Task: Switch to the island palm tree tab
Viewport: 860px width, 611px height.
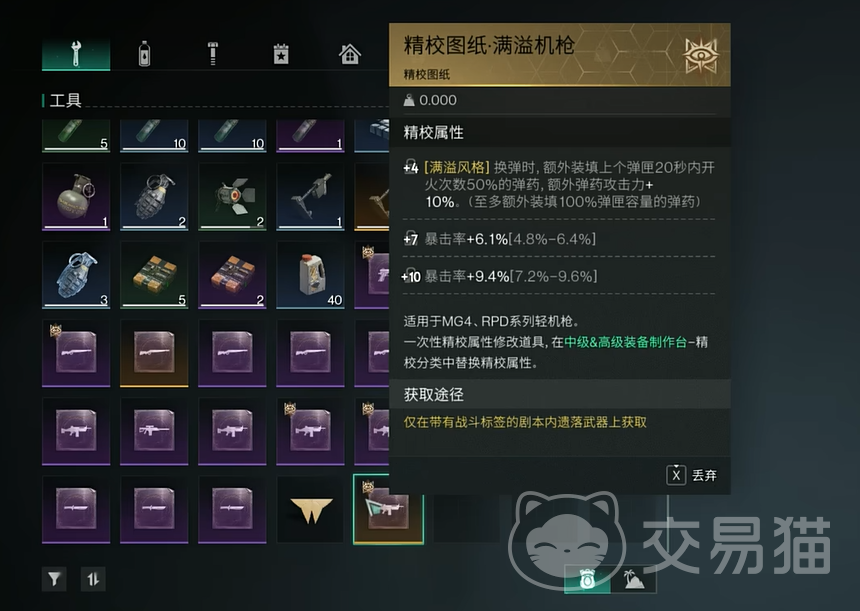Action: [633, 579]
